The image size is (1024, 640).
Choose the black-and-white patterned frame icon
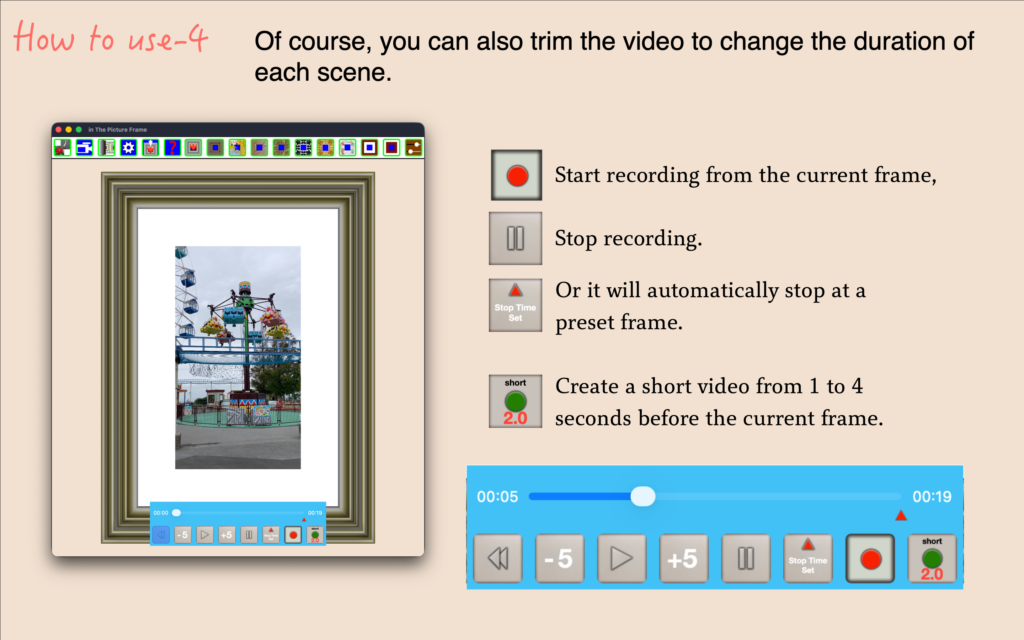pyautogui.click(x=304, y=148)
